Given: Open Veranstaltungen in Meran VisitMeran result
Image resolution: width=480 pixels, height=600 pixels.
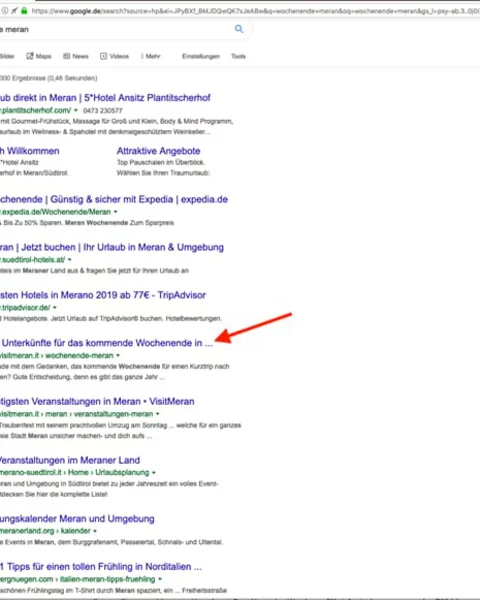Looking at the screenshot, I should (97, 401).
